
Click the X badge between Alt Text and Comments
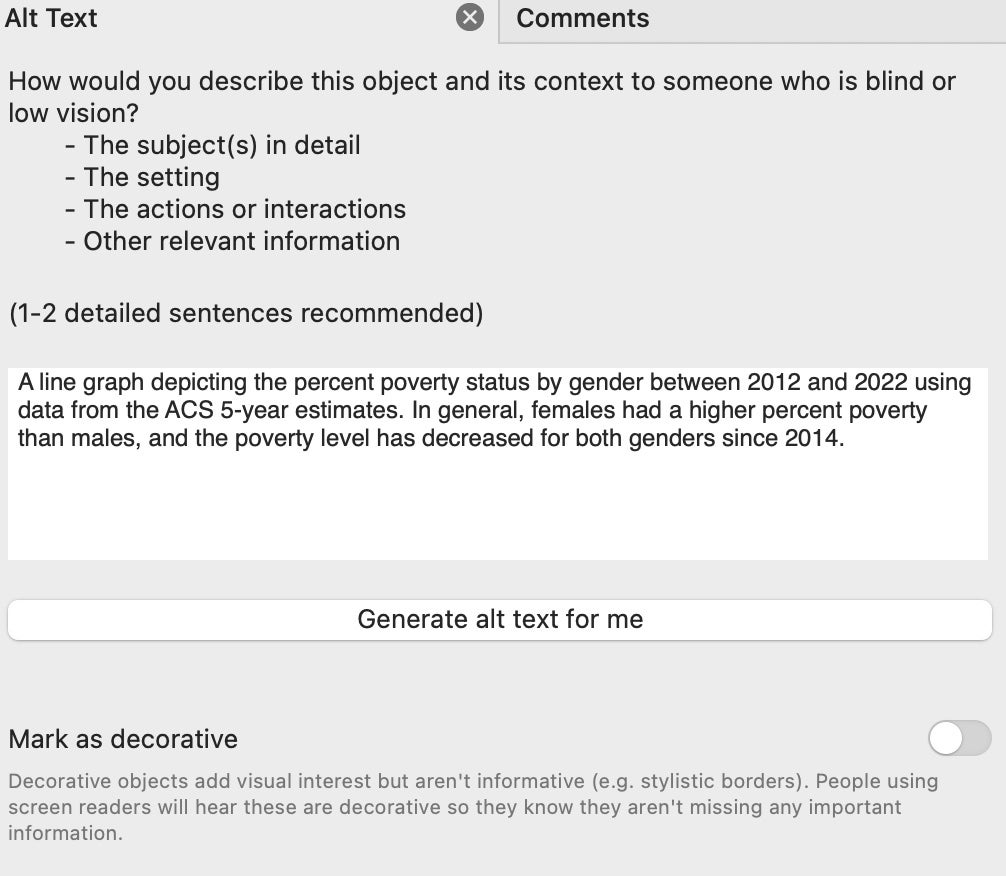[x=470, y=18]
